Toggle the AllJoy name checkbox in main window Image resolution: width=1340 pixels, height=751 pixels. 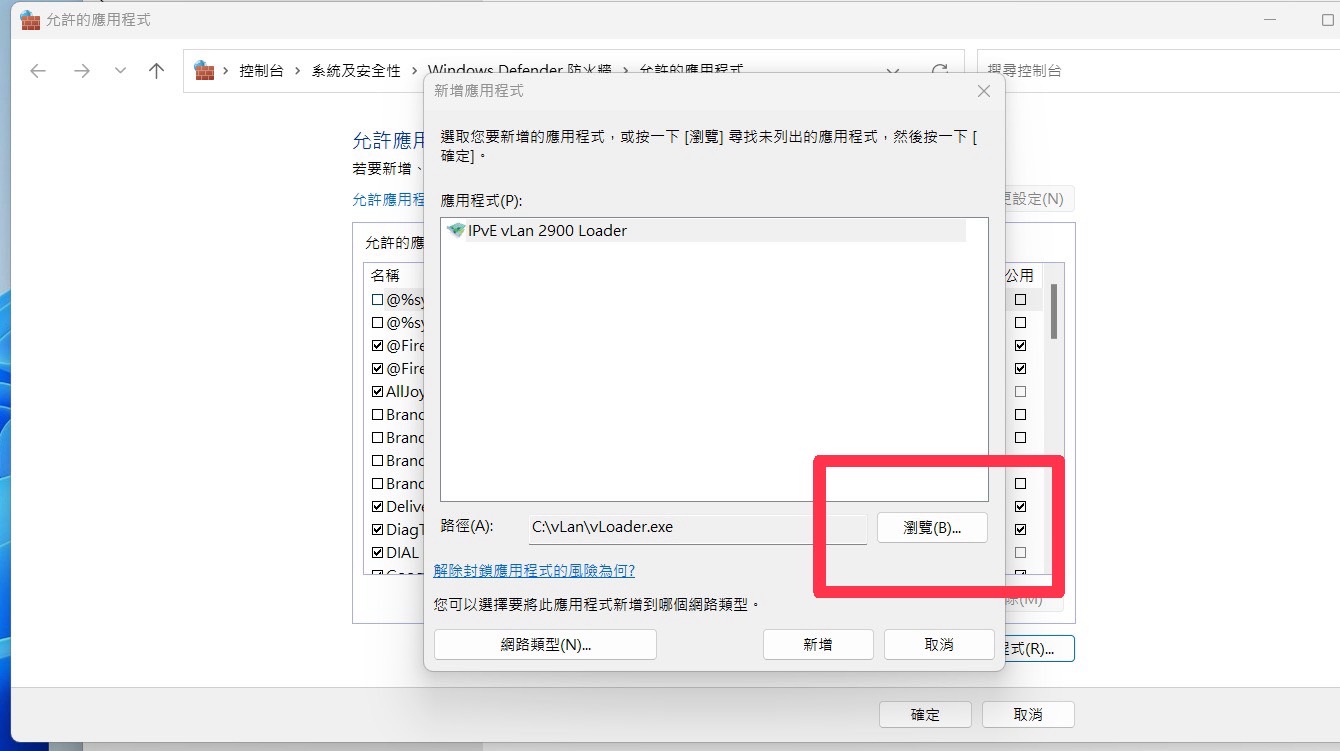(377, 392)
